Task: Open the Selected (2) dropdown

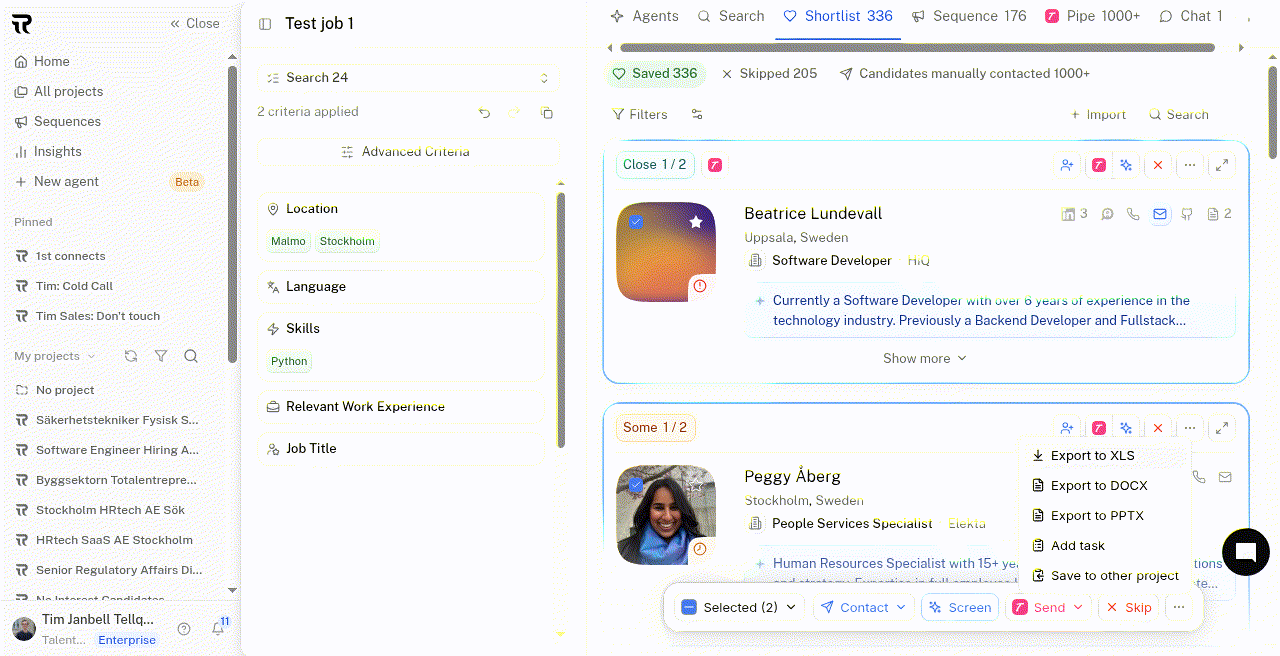Action: coord(739,607)
